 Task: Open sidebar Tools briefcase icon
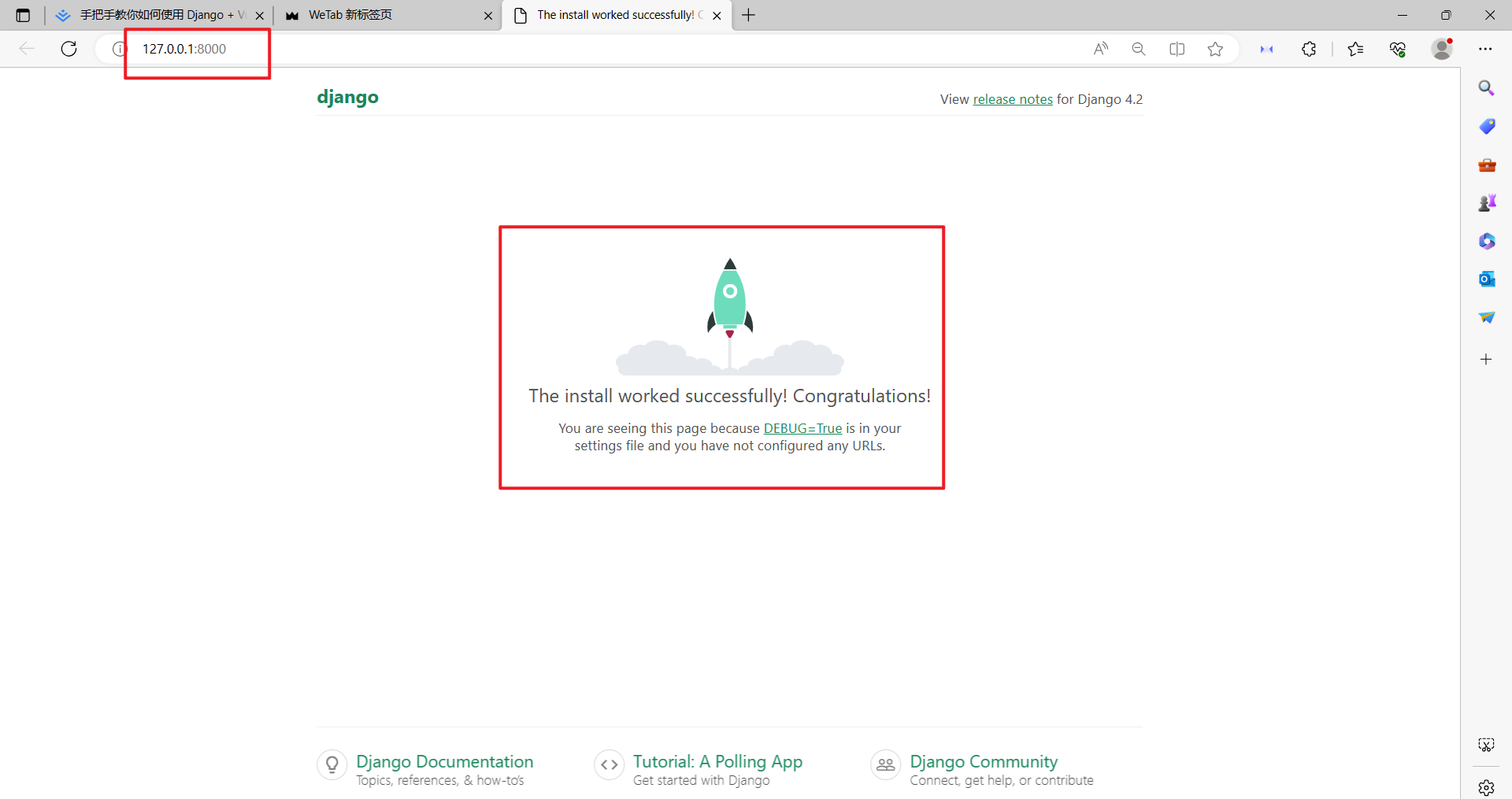coord(1486,165)
